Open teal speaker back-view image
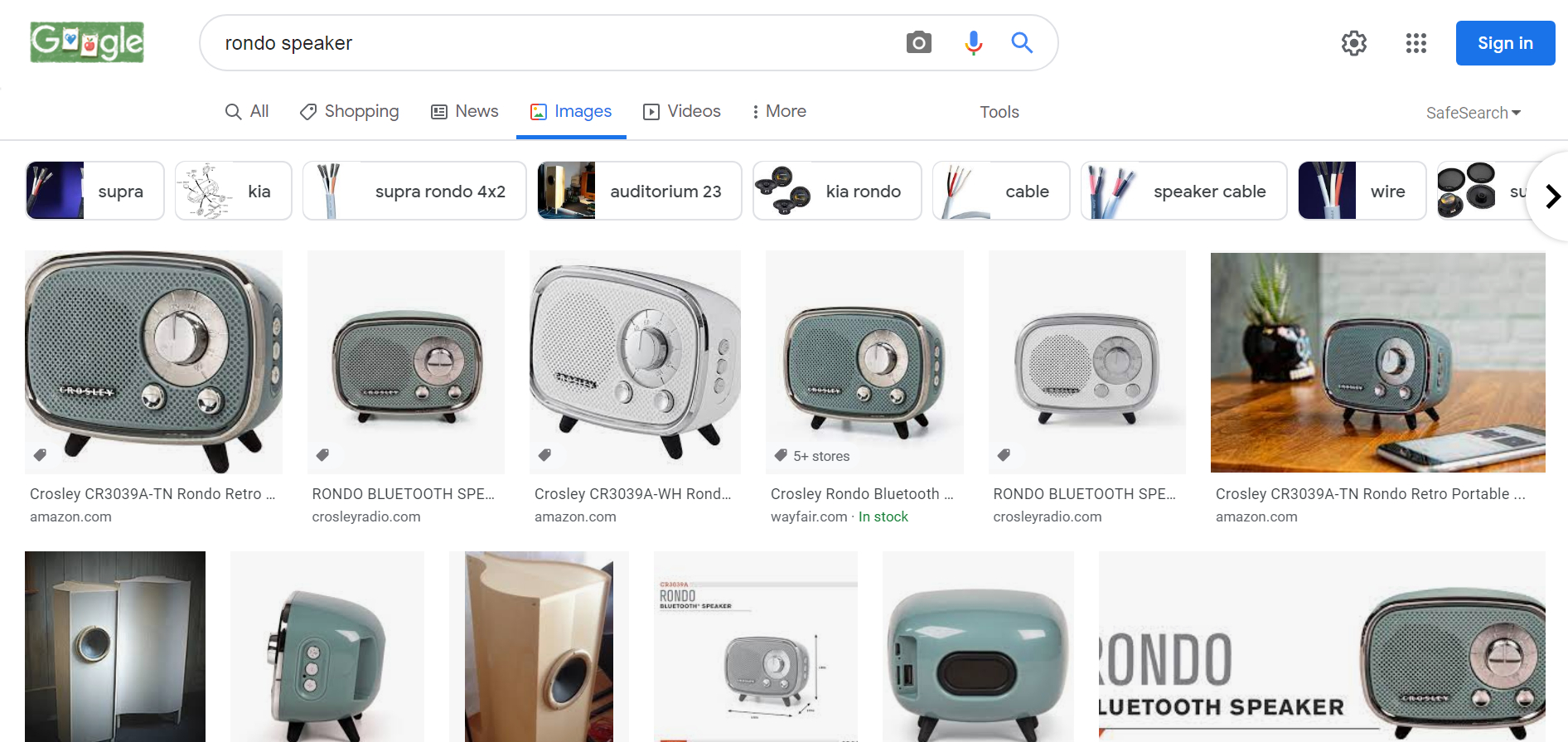Viewport: 1568px width, 742px height. click(x=978, y=647)
